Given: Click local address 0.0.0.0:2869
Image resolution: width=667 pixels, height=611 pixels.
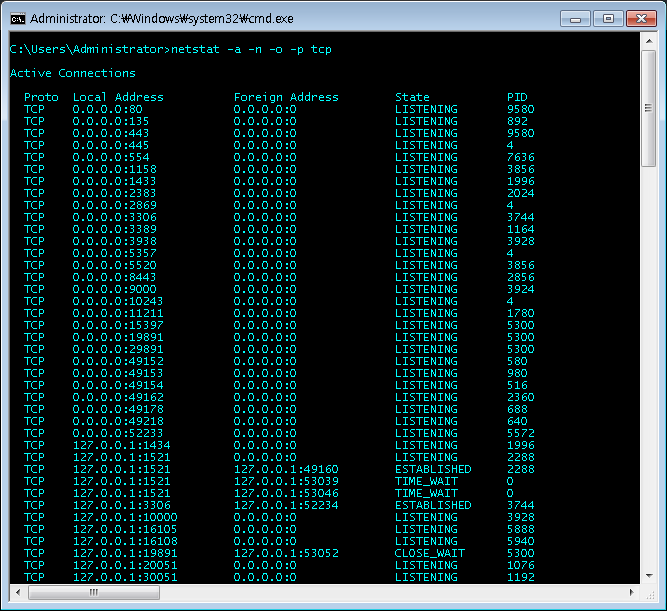Looking at the screenshot, I should [114, 205].
